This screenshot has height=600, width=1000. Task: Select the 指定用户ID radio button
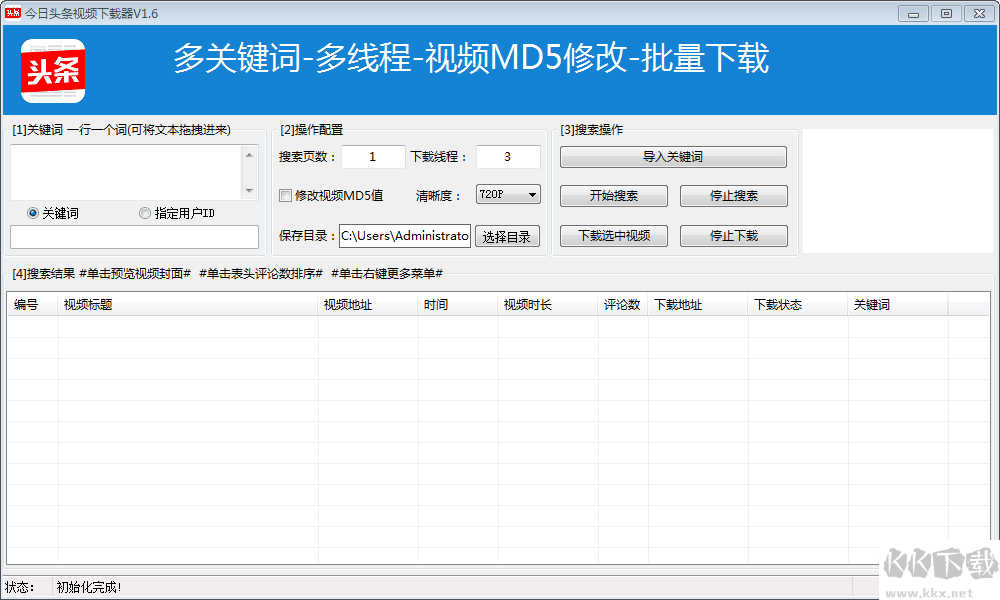coord(143,213)
